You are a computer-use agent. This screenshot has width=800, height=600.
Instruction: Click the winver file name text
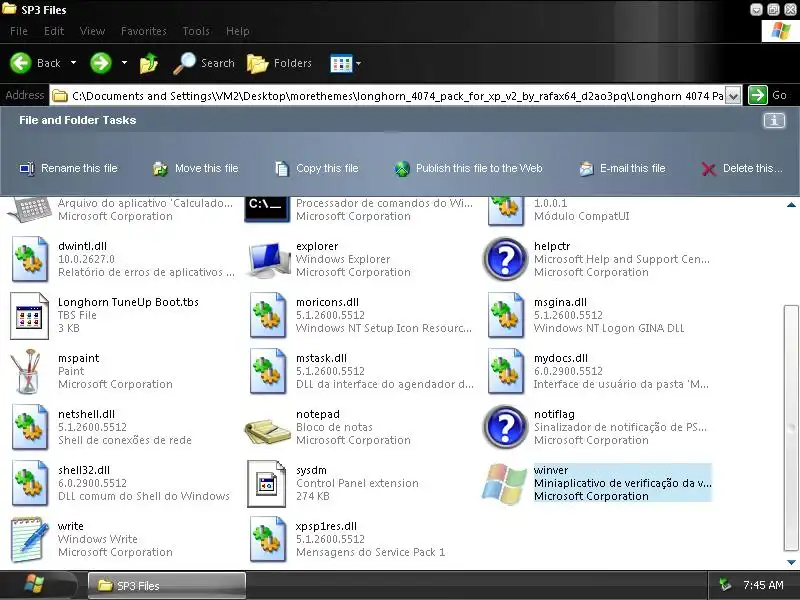[x=551, y=470]
